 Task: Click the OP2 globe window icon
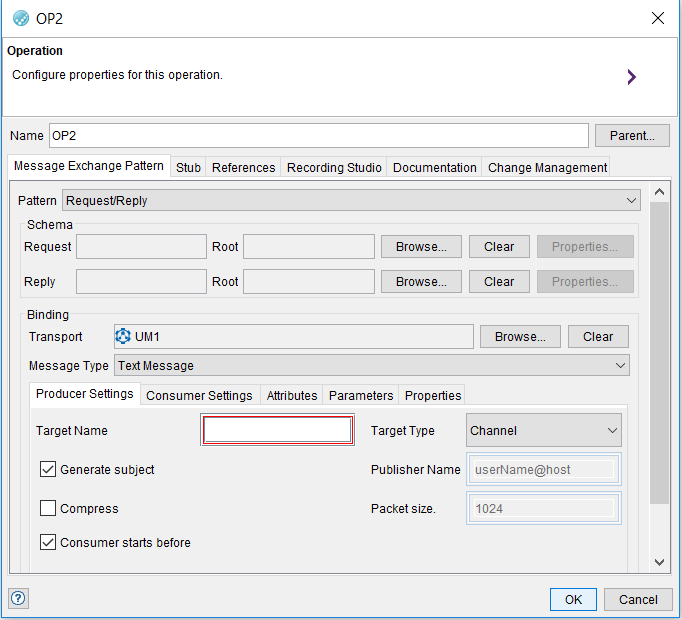tap(21, 18)
